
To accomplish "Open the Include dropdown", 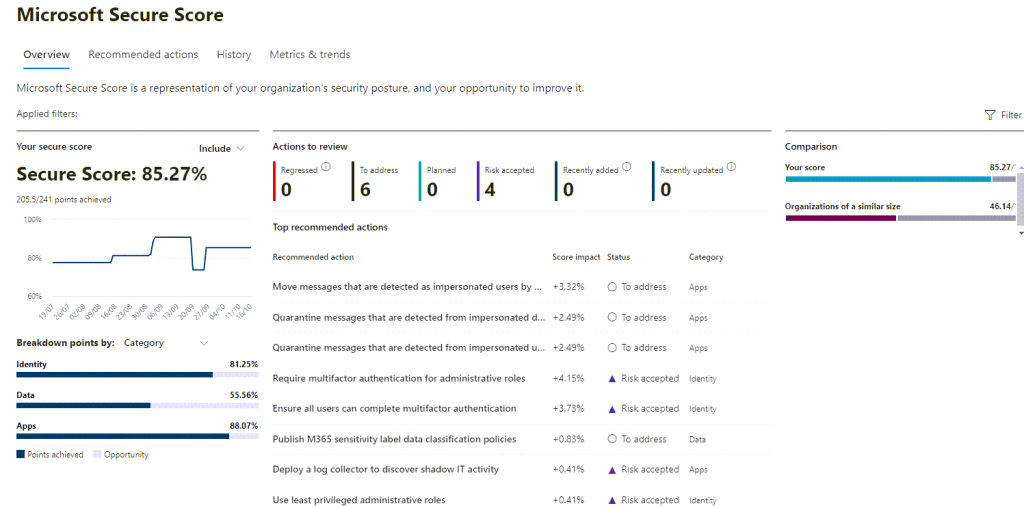I will [221, 149].
